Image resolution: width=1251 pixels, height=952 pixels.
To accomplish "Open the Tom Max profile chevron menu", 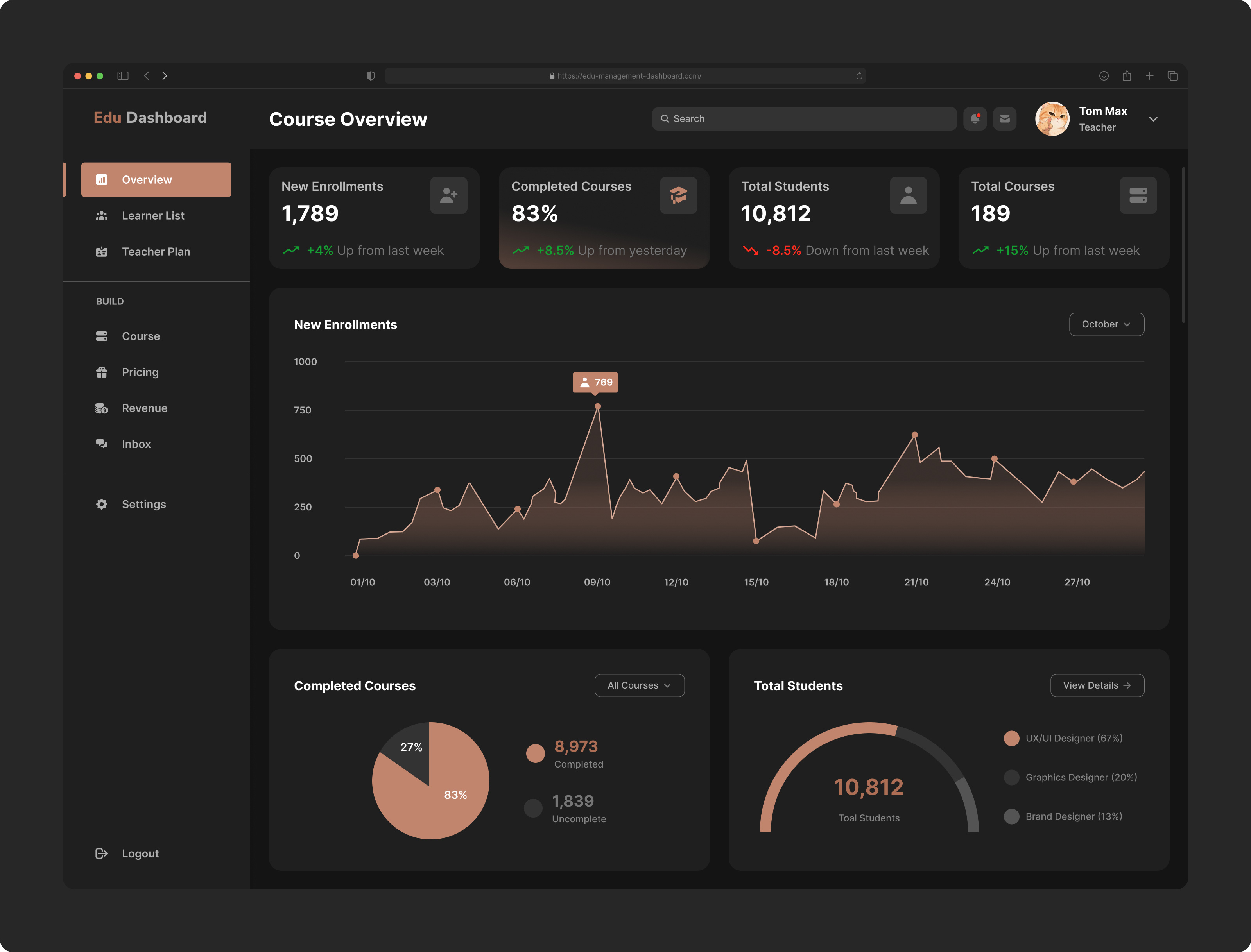I will (x=1154, y=119).
